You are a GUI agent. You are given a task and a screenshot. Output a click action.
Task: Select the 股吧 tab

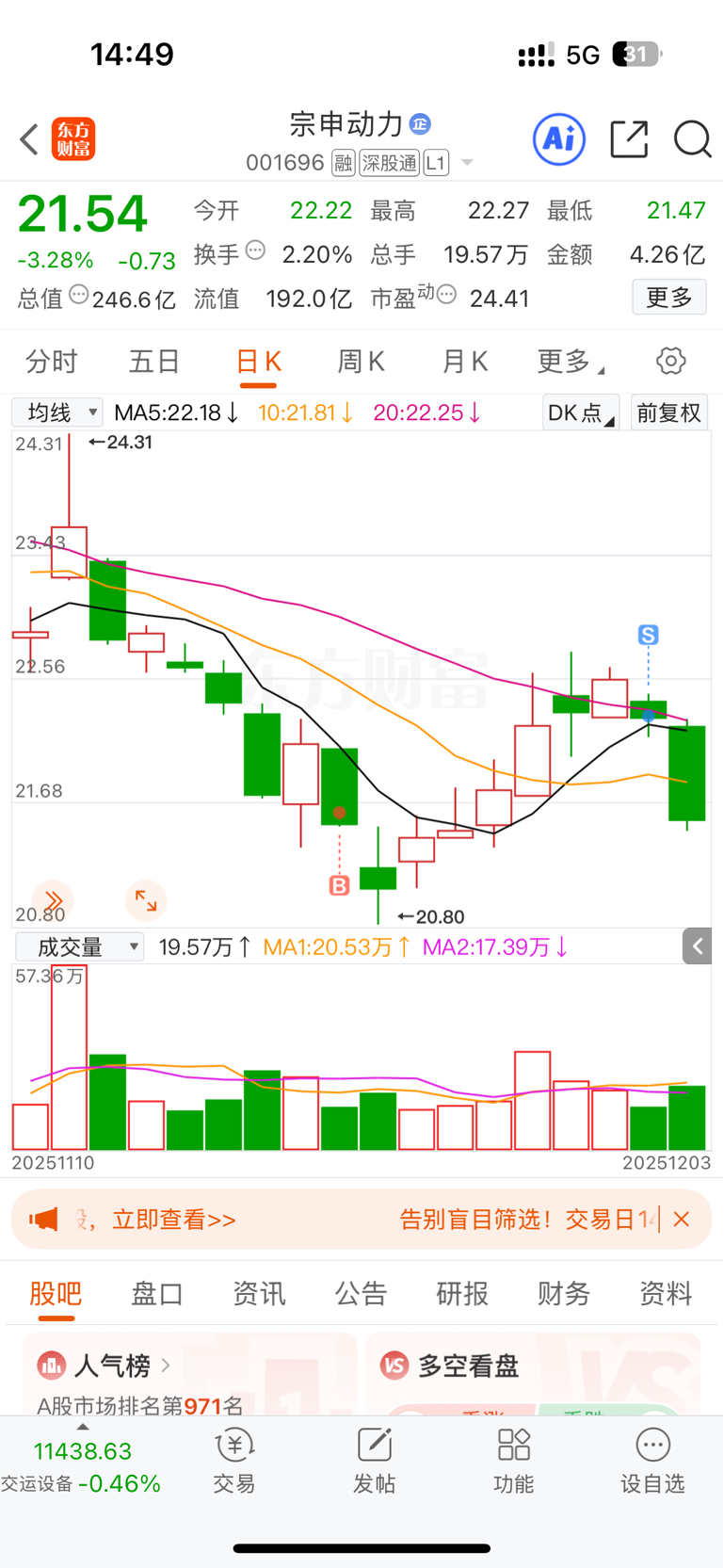pos(56,1294)
